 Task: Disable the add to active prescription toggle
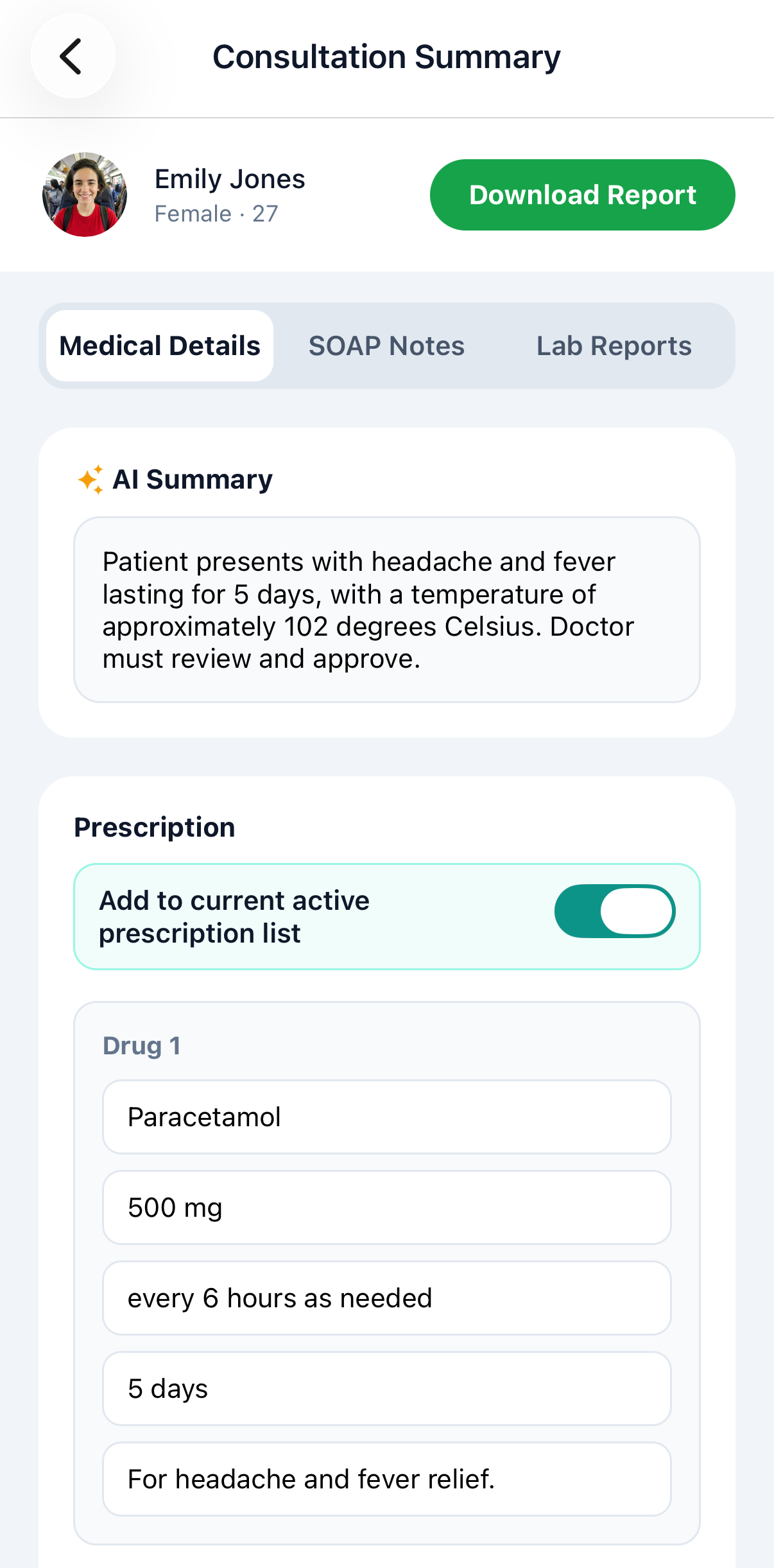614,911
